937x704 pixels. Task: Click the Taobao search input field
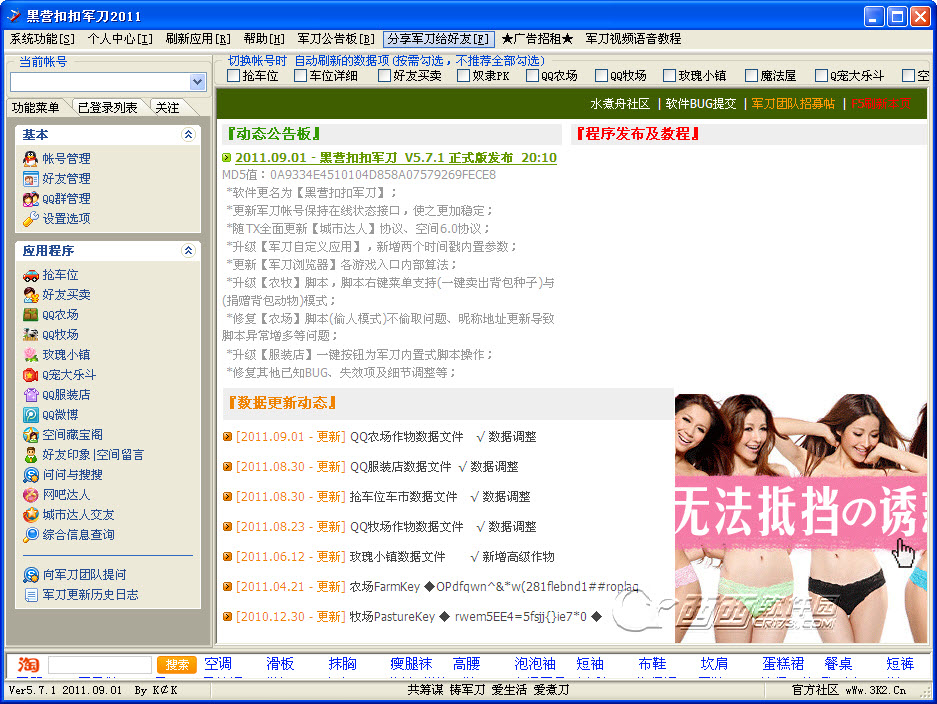click(100, 665)
